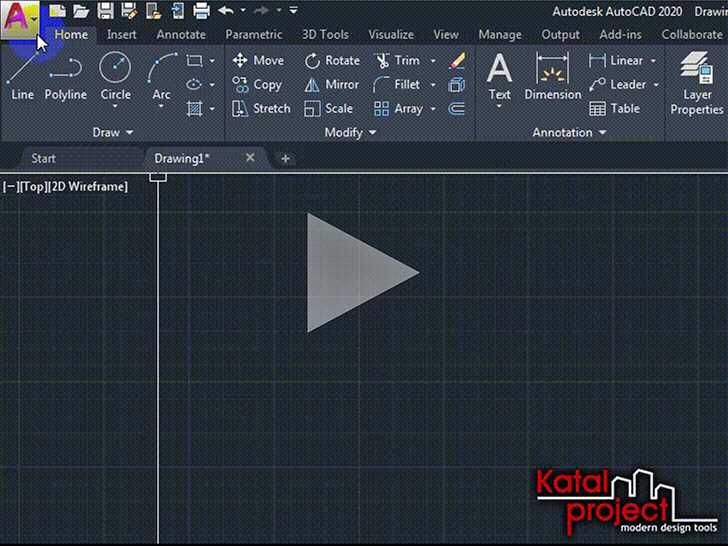This screenshot has height=546, width=728.
Task: Click the [Top] view control label
Action: coord(33,187)
